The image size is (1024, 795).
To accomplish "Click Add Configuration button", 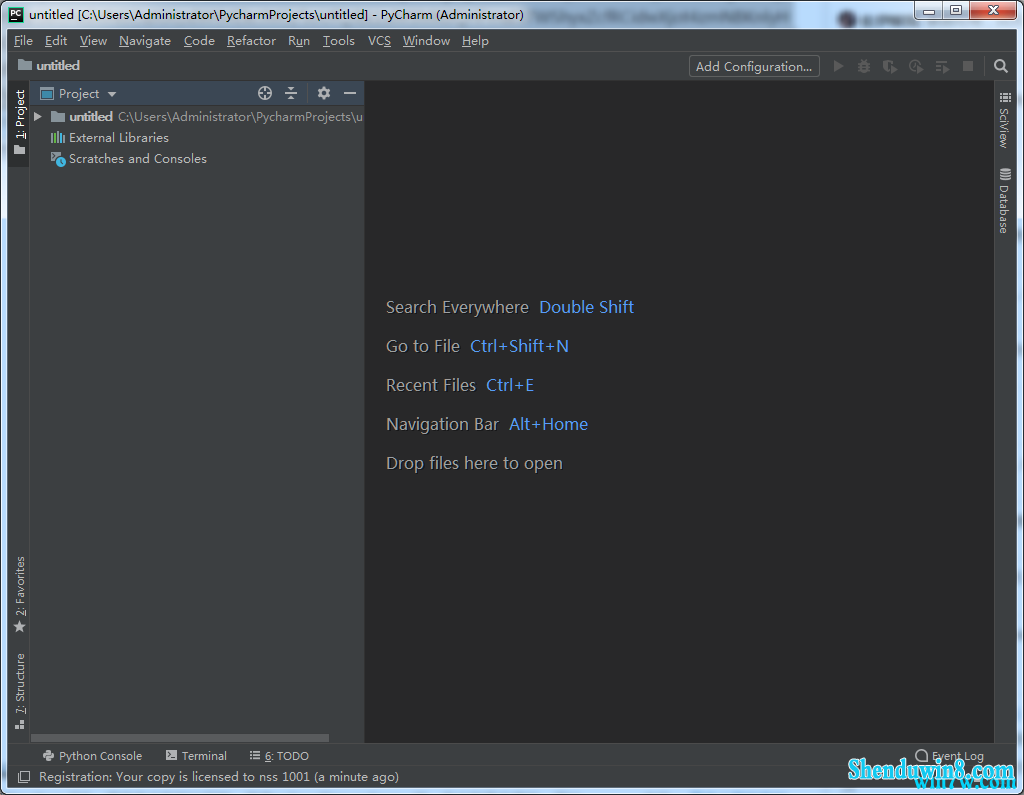I will [754, 66].
